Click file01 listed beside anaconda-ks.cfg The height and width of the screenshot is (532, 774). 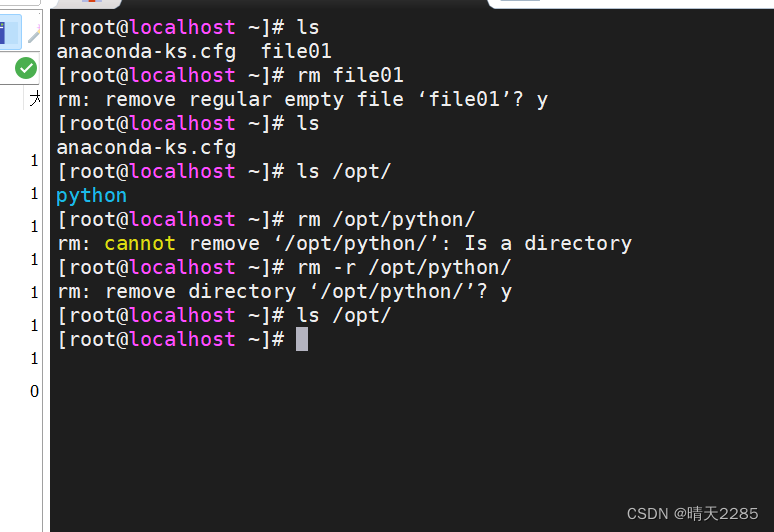click(x=296, y=51)
